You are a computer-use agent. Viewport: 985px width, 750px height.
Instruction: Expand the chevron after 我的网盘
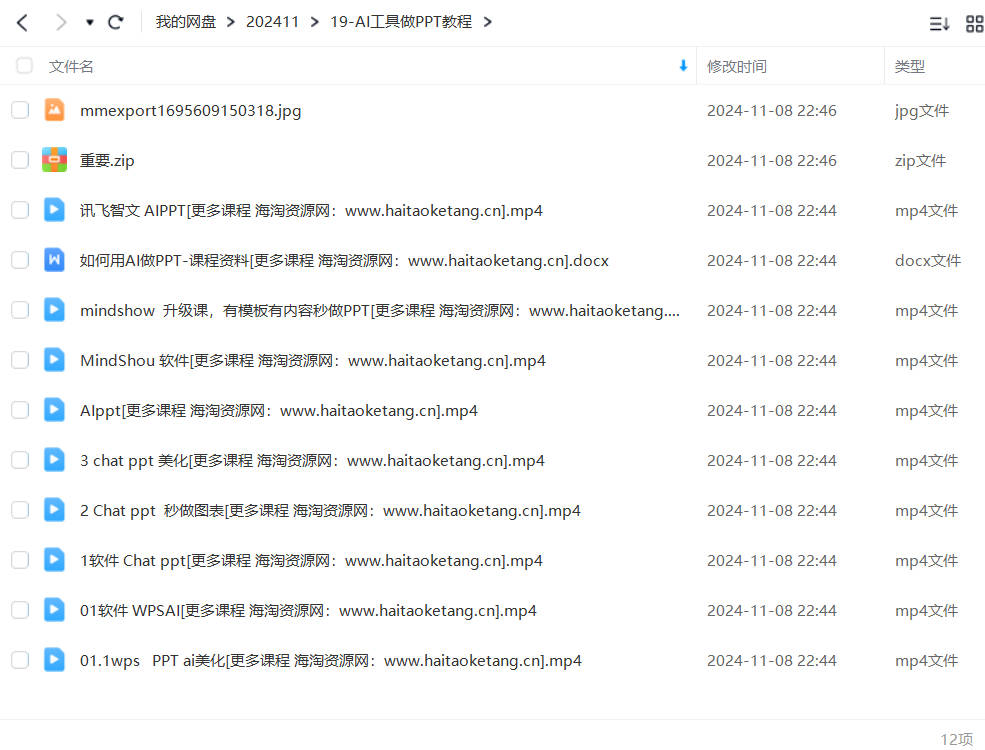pyautogui.click(x=231, y=23)
